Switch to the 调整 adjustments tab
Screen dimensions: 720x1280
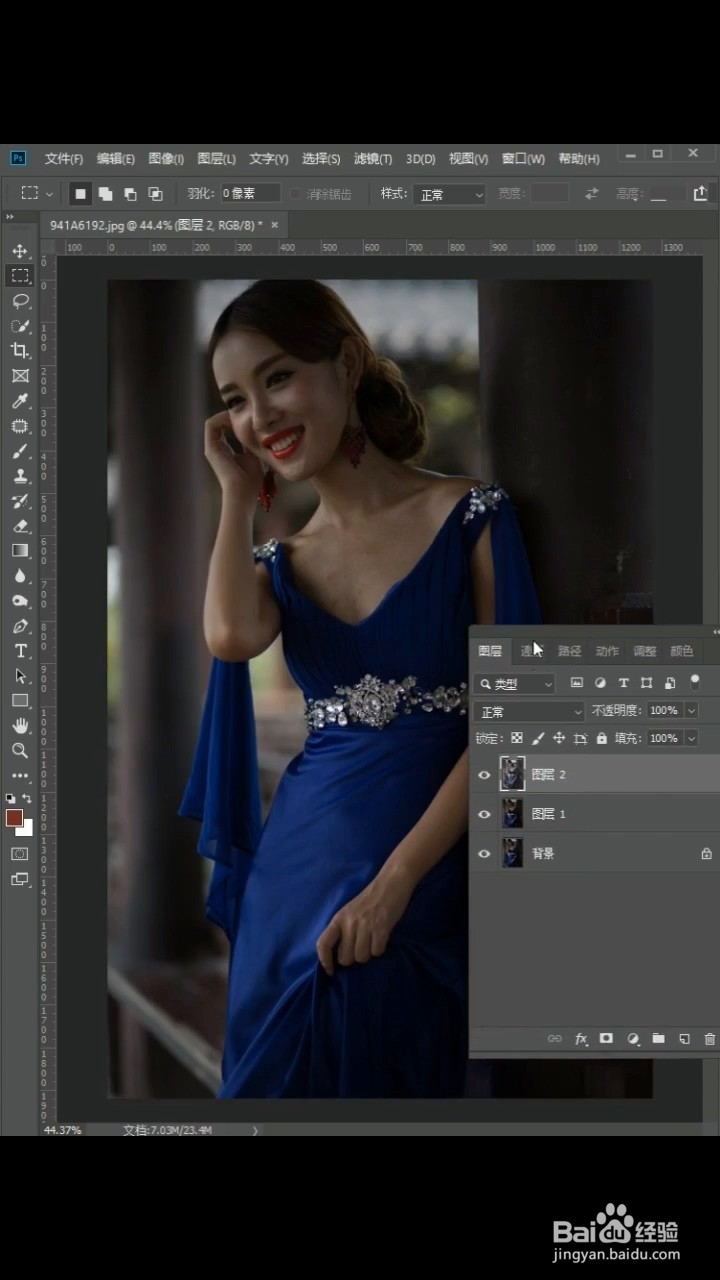tap(645, 651)
